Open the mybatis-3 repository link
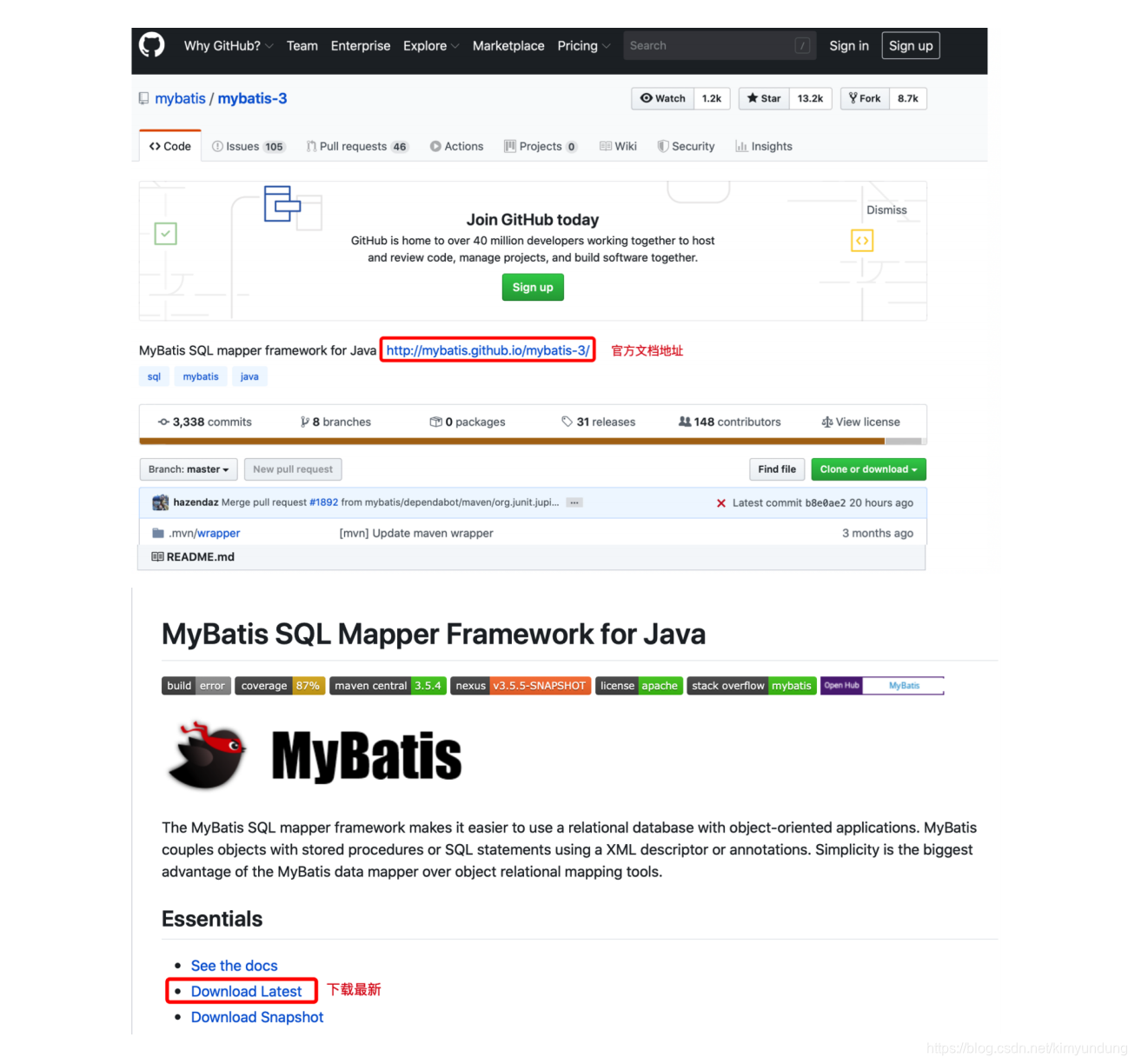Screen dimensions: 1135x1064 click(252, 99)
